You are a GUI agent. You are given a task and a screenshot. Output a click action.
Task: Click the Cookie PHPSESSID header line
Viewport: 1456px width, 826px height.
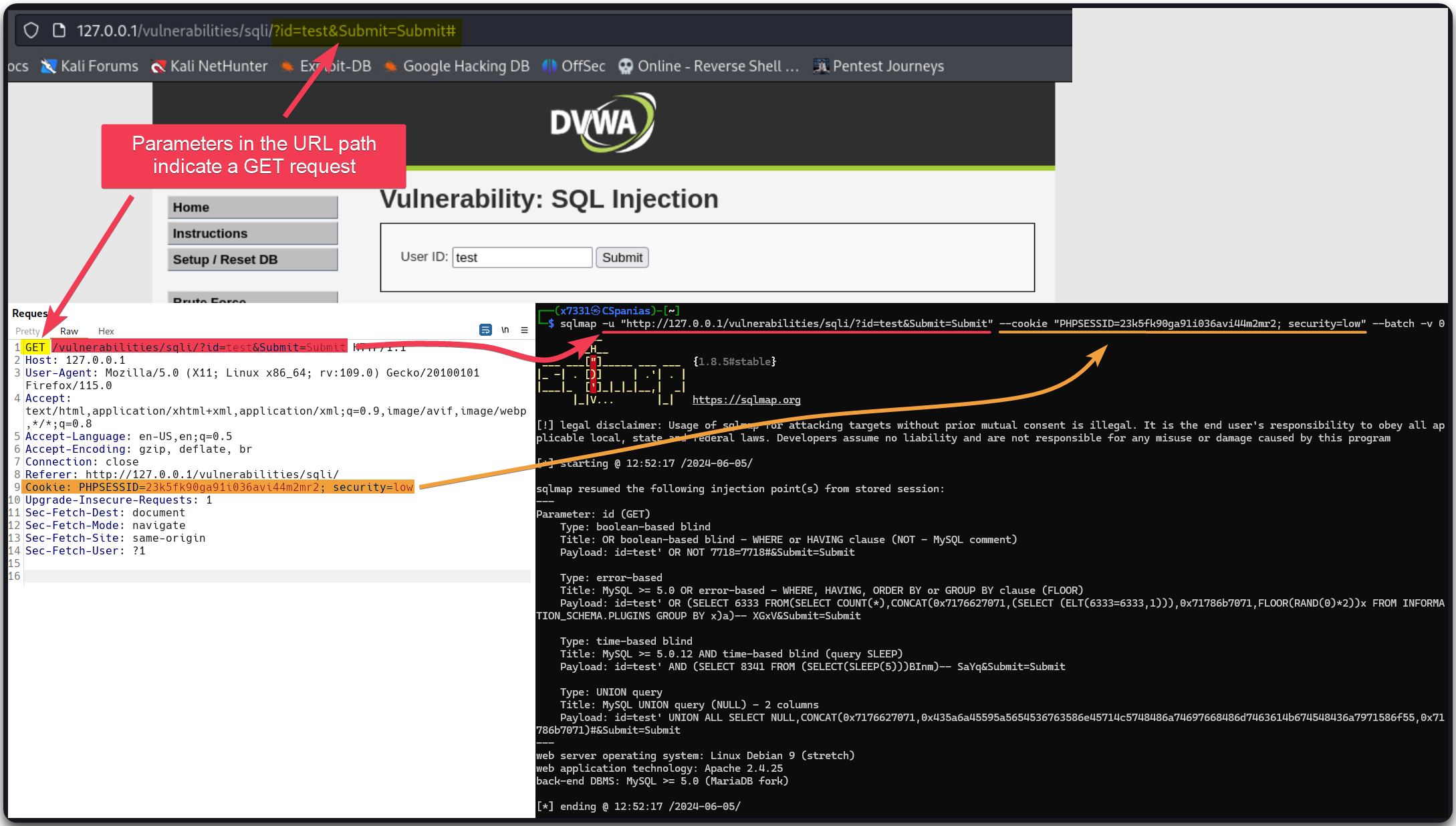tap(219, 487)
